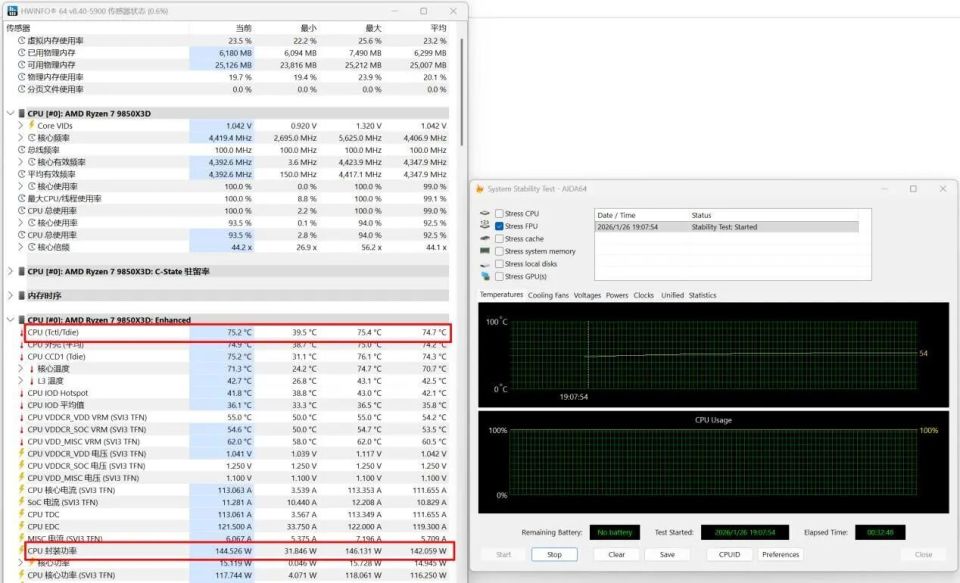Click the cache icon beside Stress cache

pyautogui.click(x=485, y=238)
